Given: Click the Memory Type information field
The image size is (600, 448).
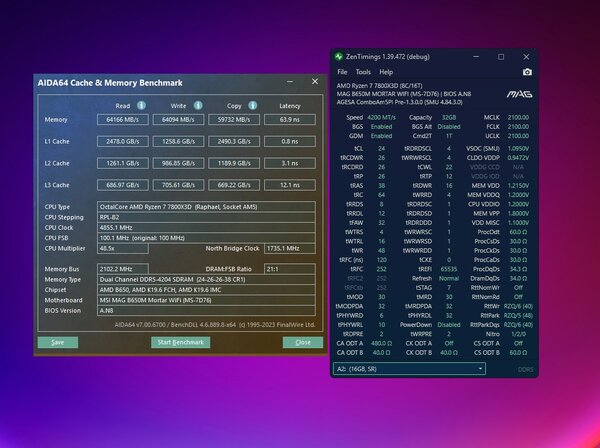Looking at the screenshot, I should pyautogui.click(x=206, y=279).
